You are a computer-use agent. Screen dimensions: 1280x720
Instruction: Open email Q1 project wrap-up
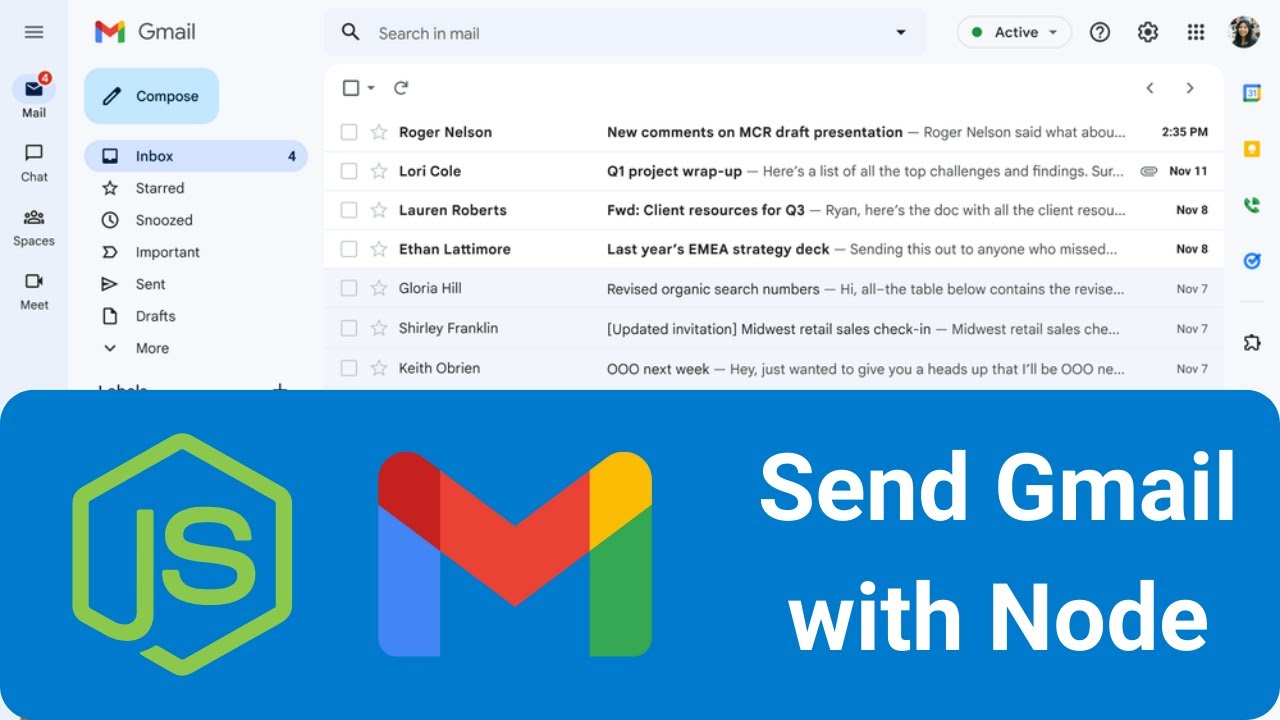(774, 171)
